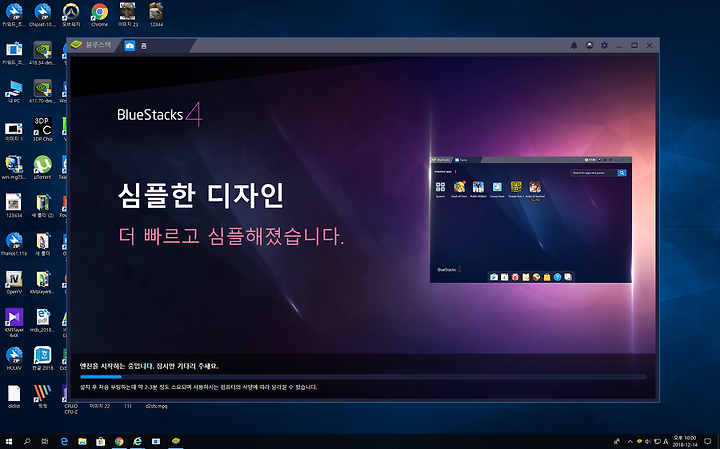Show hidden system tray icons

630,442
